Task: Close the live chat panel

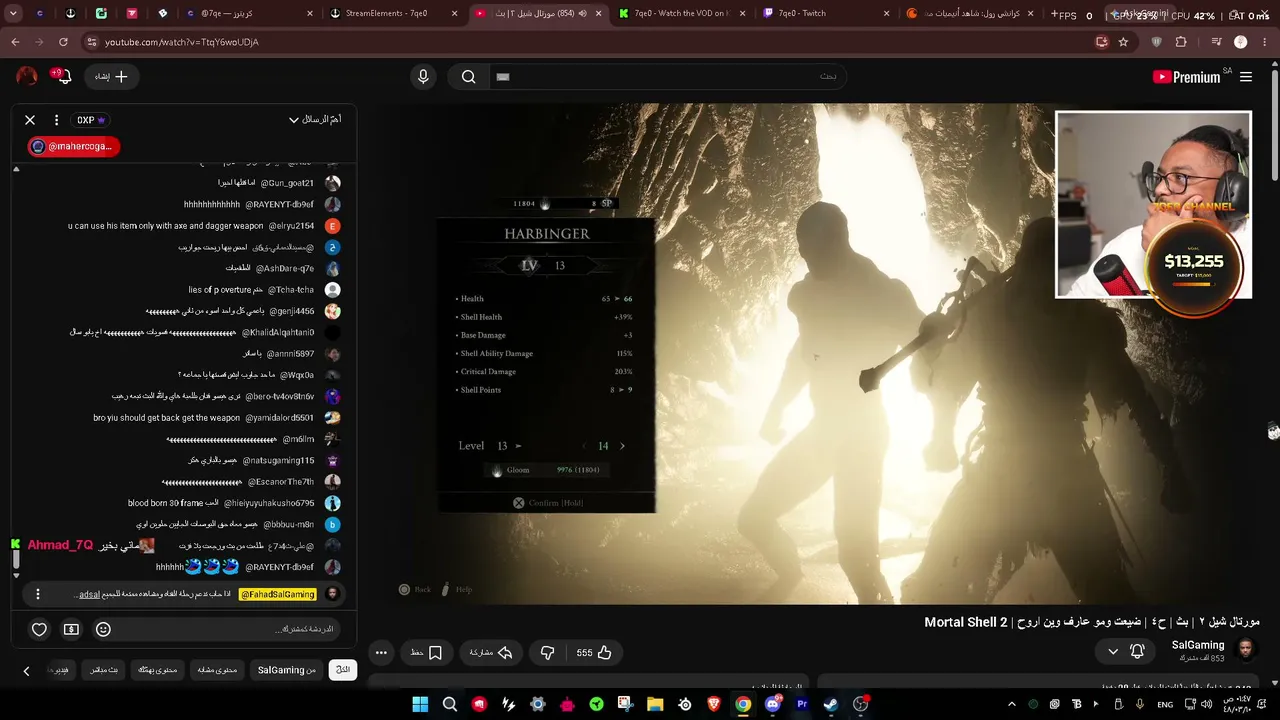Action: (30, 120)
